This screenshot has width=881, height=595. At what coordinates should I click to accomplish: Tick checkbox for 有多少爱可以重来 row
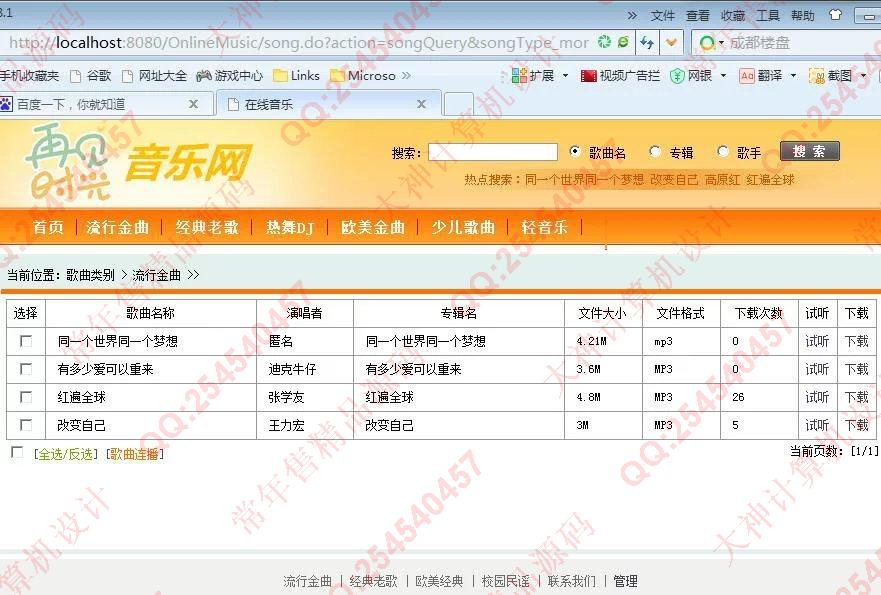tap(26, 369)
